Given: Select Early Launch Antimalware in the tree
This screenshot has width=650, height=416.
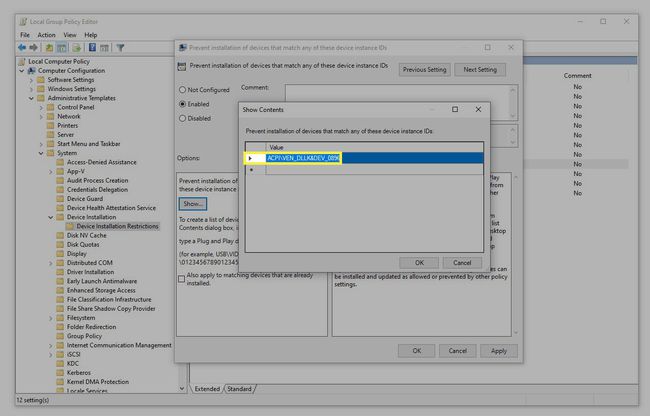Looking at the screenshot, I should click(102, 281).
